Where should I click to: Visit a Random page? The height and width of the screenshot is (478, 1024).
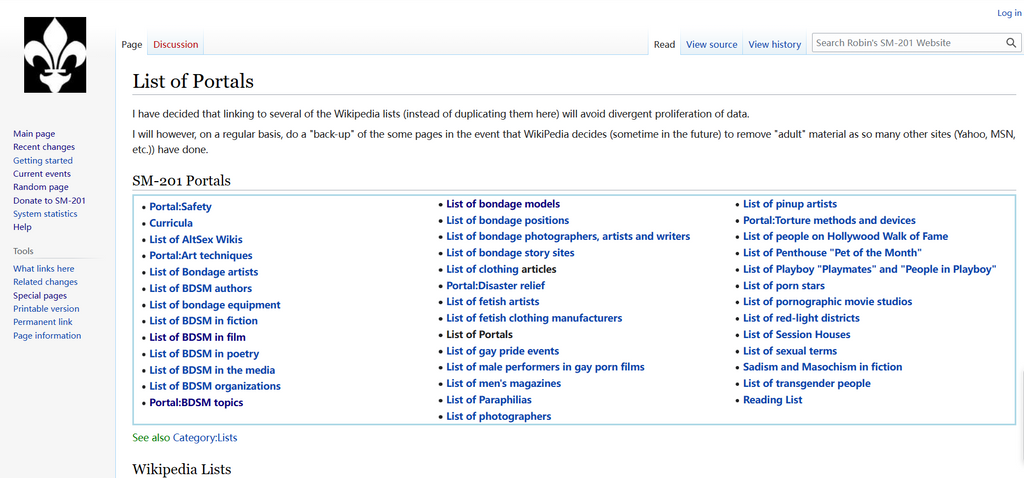click(x=41, y=187)
